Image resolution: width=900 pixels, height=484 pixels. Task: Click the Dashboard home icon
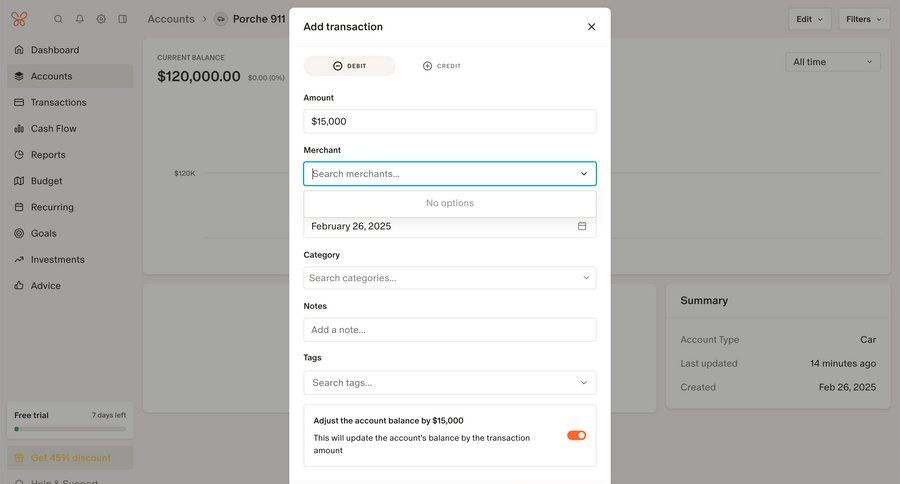(x=19, y=50)
